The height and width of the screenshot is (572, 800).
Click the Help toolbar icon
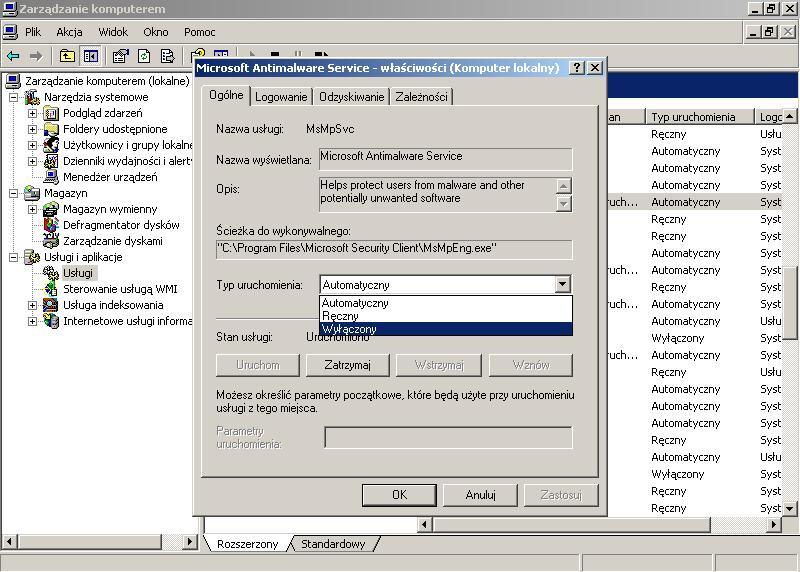(197, 54)
